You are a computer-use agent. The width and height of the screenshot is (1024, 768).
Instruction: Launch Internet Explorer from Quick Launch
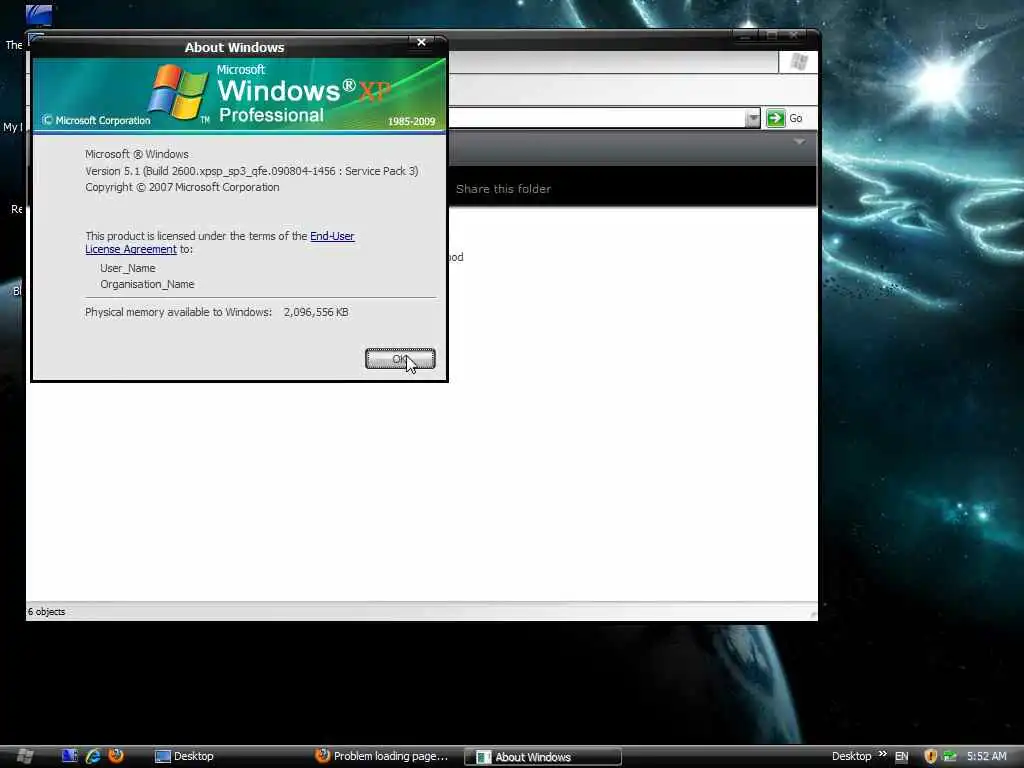click(93, 756)
